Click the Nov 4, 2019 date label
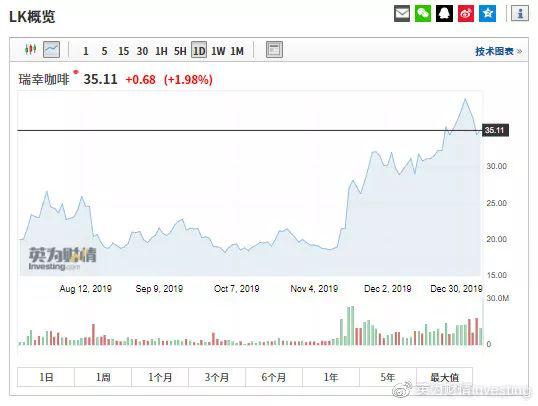Image resolution: width=538 pixels, height=406 pixels. tap(314, 289)
